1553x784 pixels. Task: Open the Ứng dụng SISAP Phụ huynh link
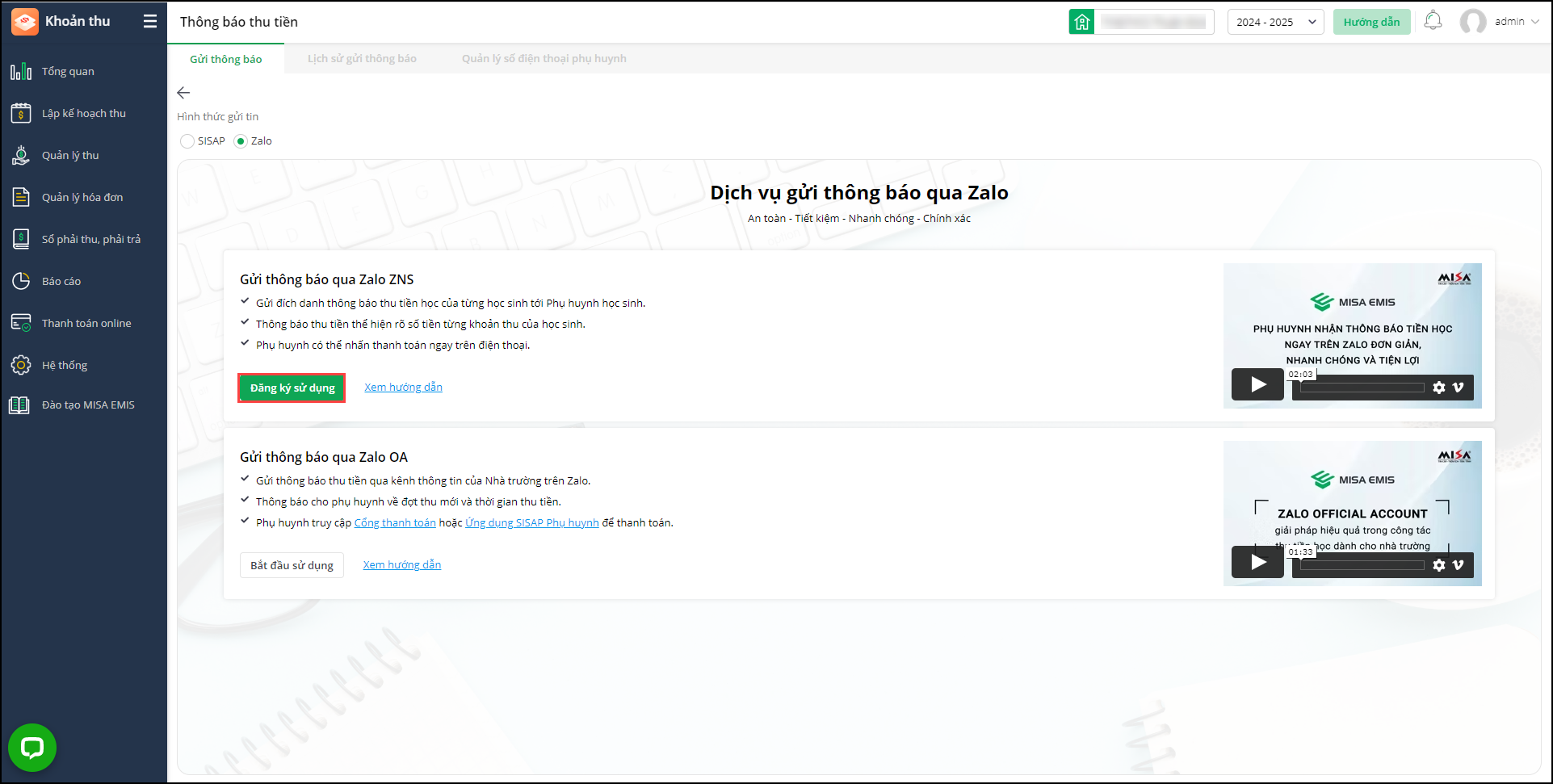click(532, 523)
